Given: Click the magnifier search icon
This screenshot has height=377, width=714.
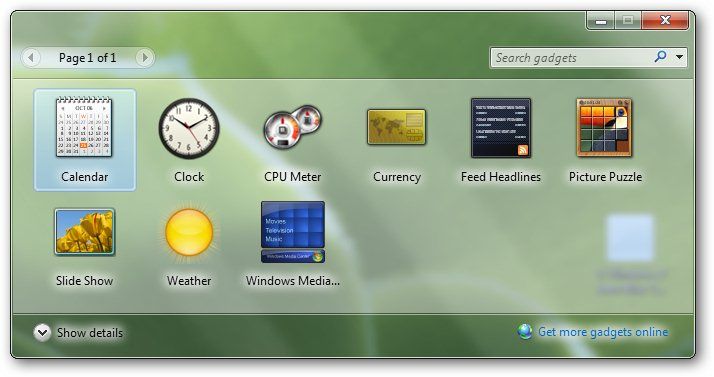Looking at the screenshot, I should [661, 57].
